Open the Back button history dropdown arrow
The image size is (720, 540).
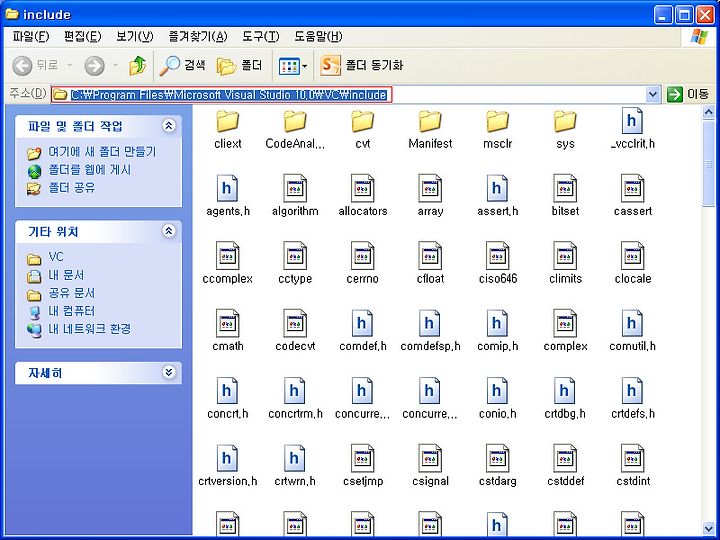click(70, 66)
